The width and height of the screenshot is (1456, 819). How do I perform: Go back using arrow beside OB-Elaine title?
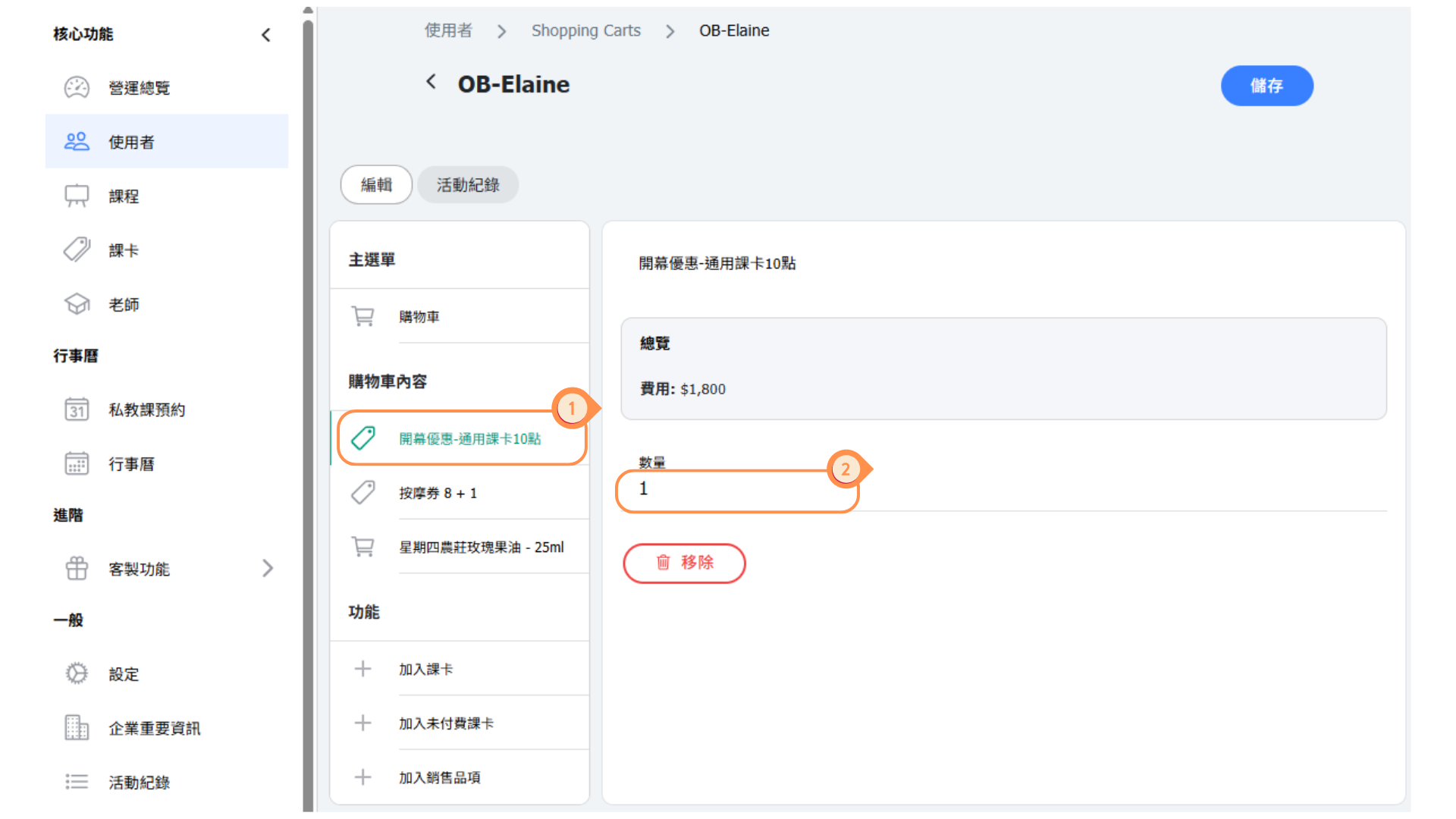pos(431,82)
